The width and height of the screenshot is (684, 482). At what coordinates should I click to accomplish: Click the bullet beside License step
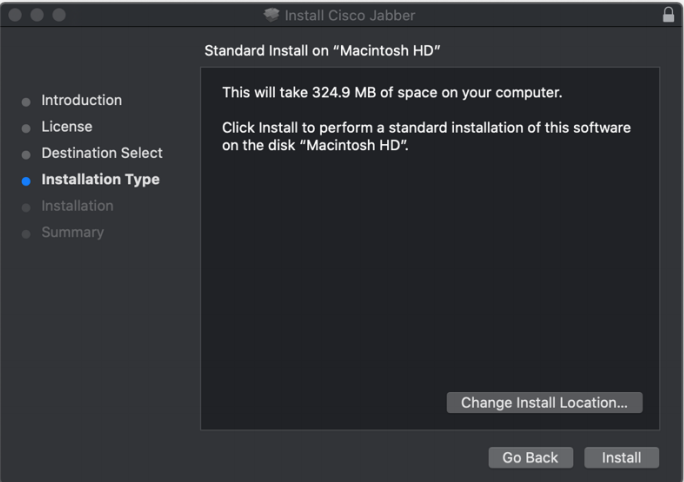coord(26,128)
